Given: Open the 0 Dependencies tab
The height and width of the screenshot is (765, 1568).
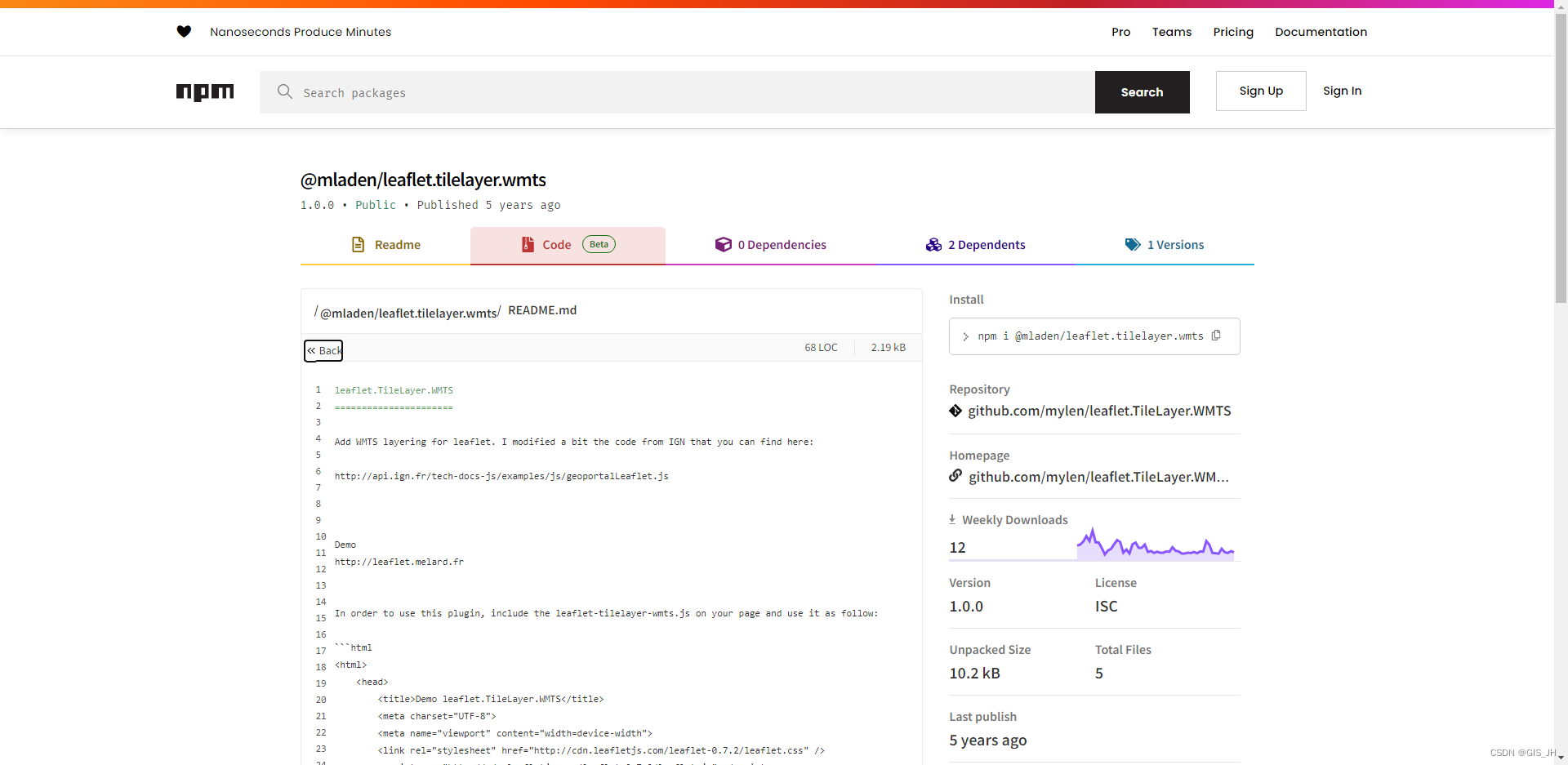Looking at the screenshot, I should (771, 245).
